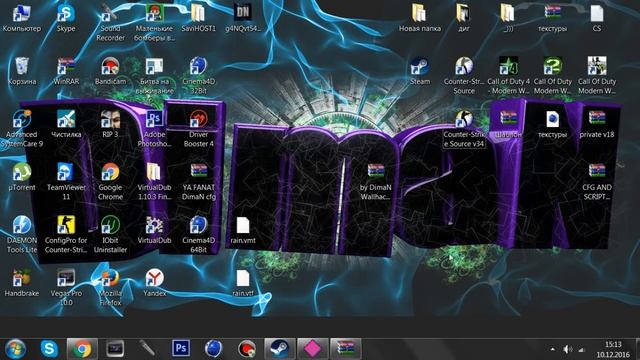Open the Skype desktop shortcut

point(66,18)
